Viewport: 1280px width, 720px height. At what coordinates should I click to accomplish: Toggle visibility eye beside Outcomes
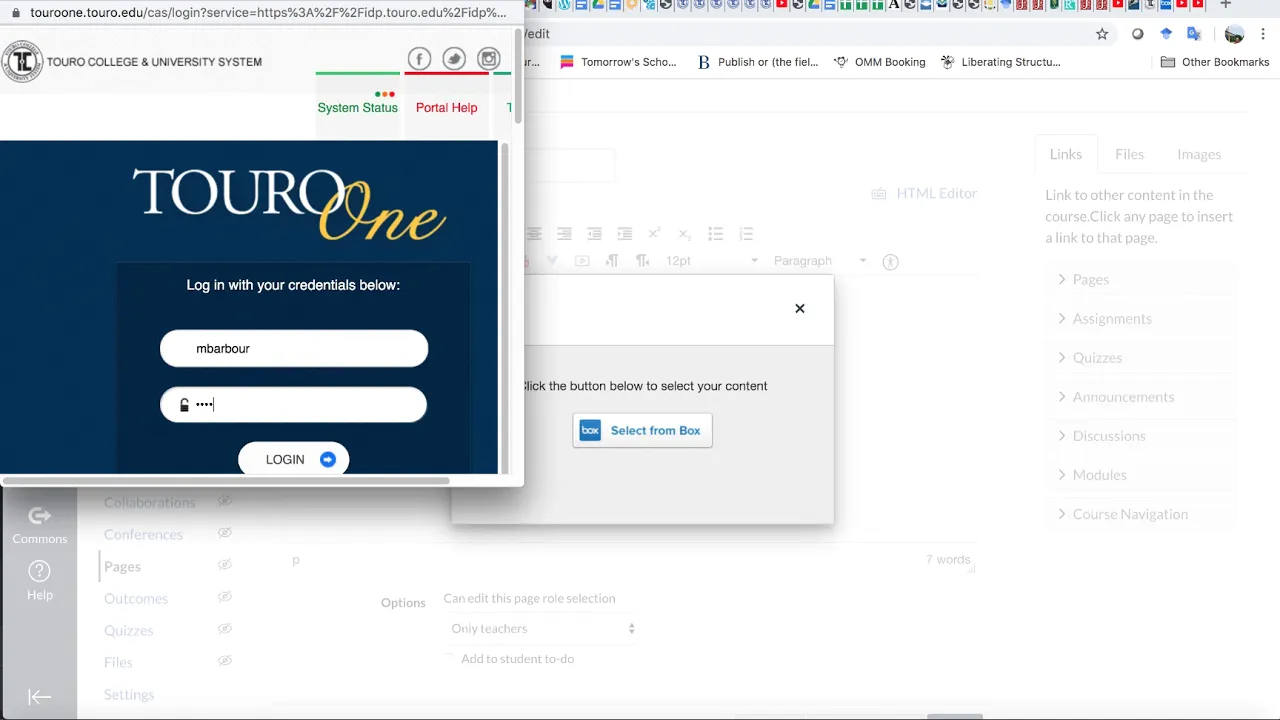tap(225, 597)
